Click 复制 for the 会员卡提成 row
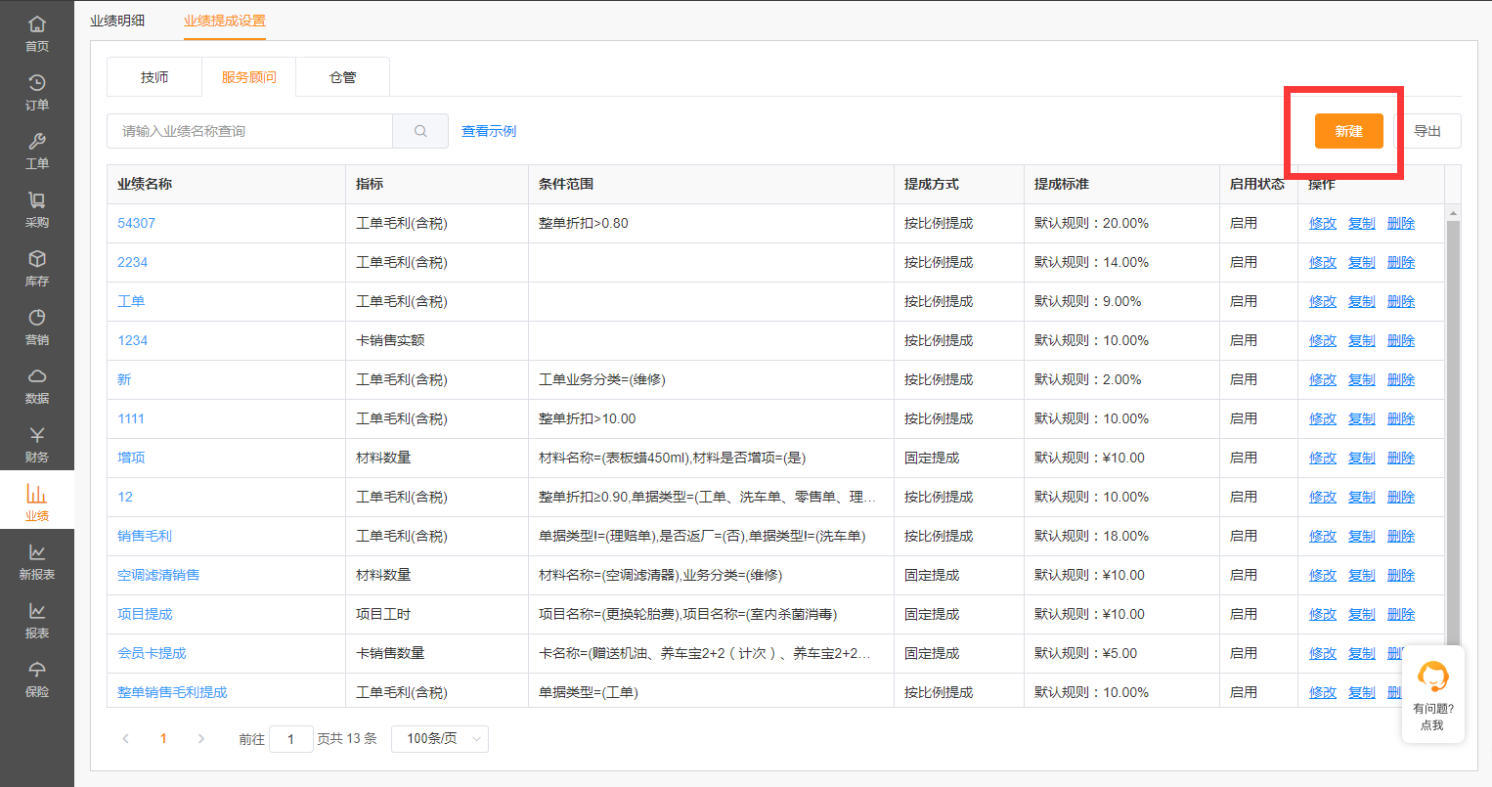This screenshot has width=1492, height=787. [x=1362, y=653]
